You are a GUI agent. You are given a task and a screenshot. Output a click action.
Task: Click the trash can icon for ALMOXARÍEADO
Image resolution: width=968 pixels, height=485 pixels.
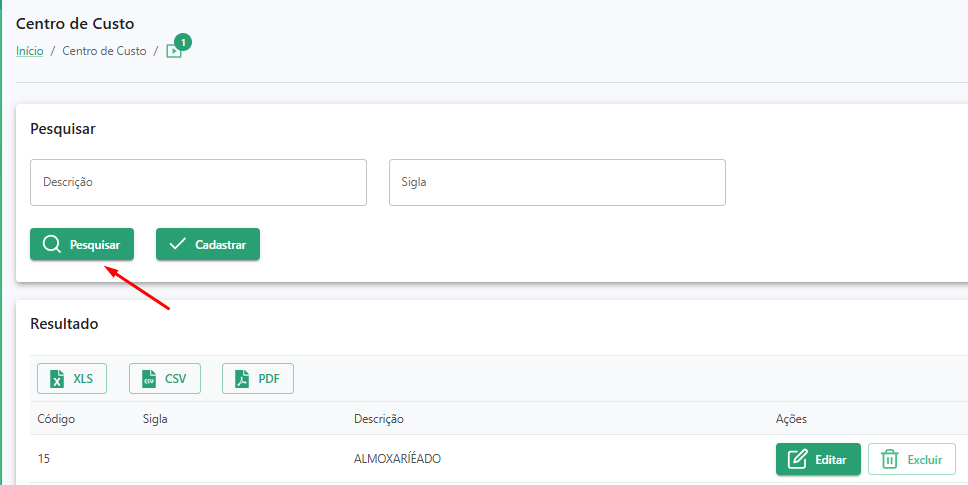890,459
